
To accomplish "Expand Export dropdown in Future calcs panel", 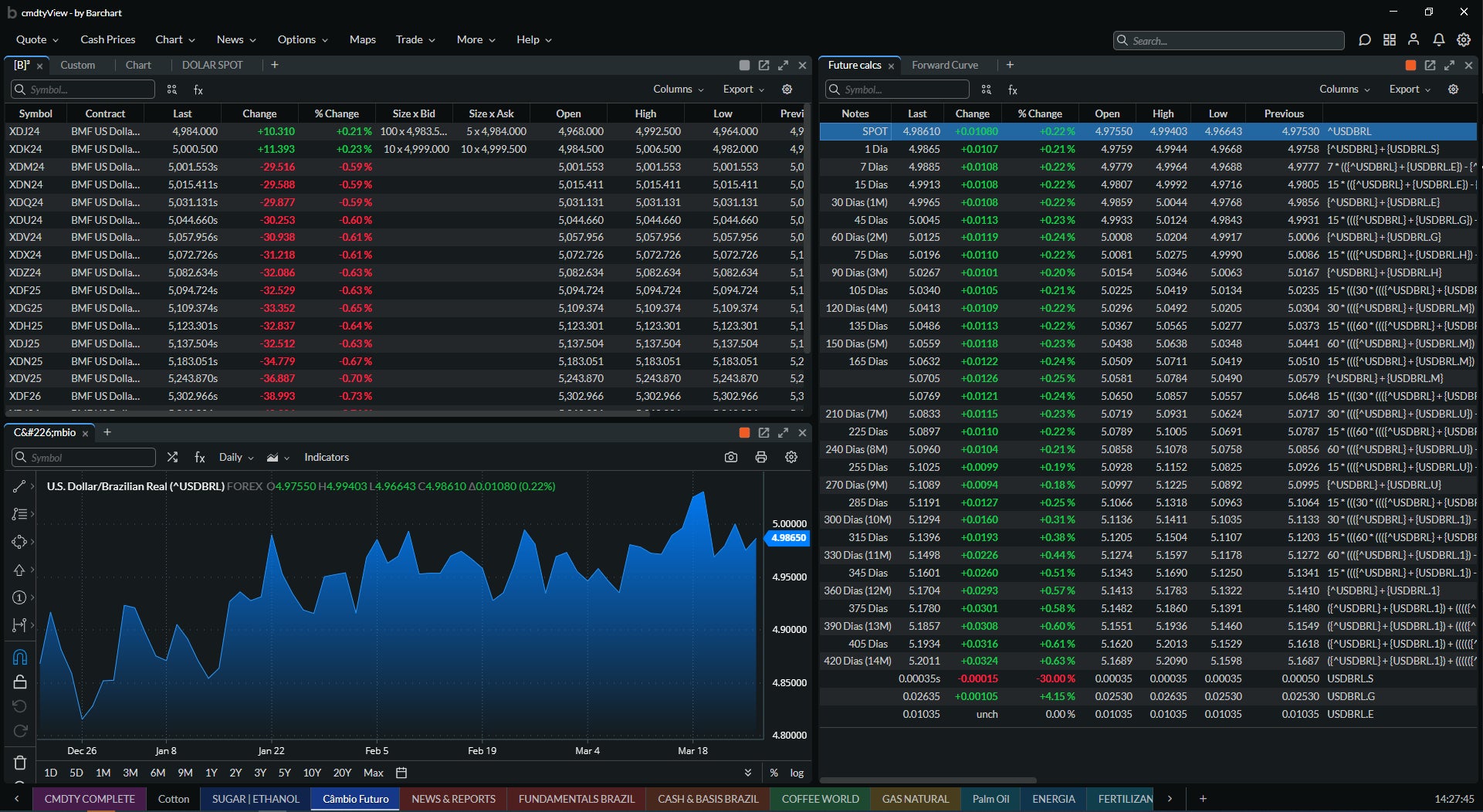I will [x=1410, y=90].
